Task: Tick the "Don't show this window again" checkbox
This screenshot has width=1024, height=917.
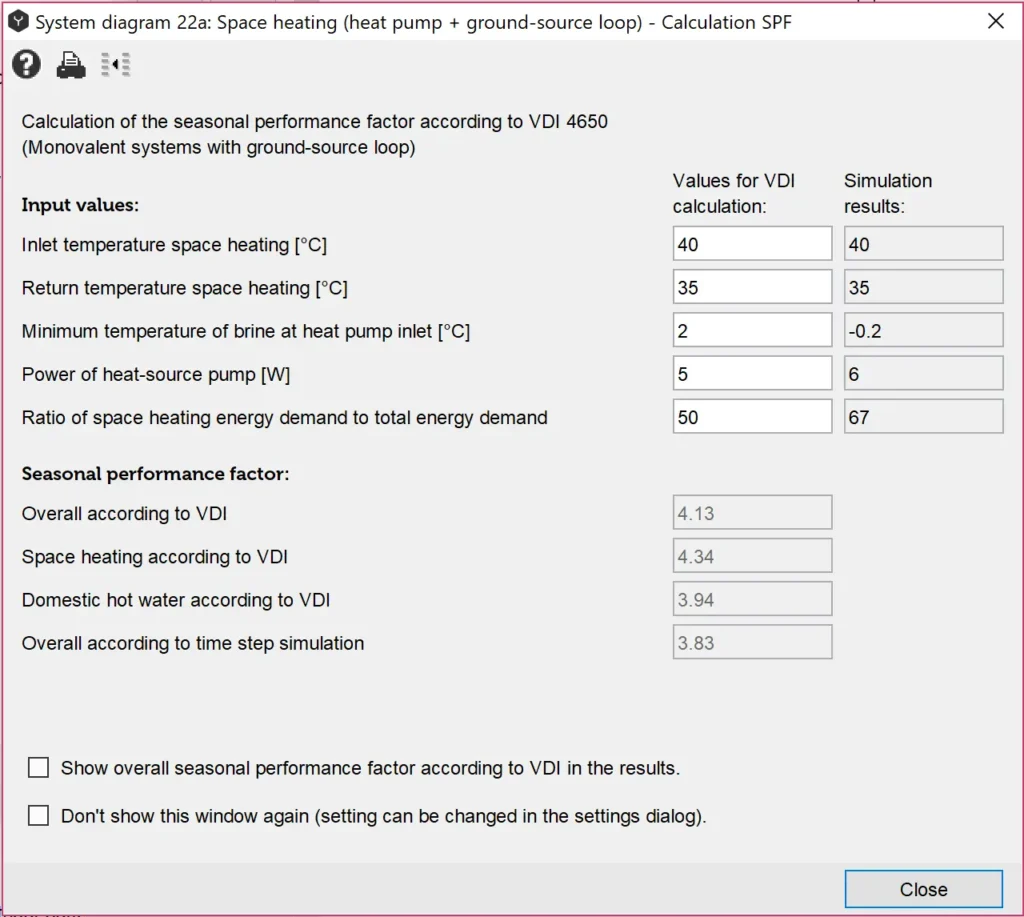Action: pyautogui.click(x=38, y=816)
